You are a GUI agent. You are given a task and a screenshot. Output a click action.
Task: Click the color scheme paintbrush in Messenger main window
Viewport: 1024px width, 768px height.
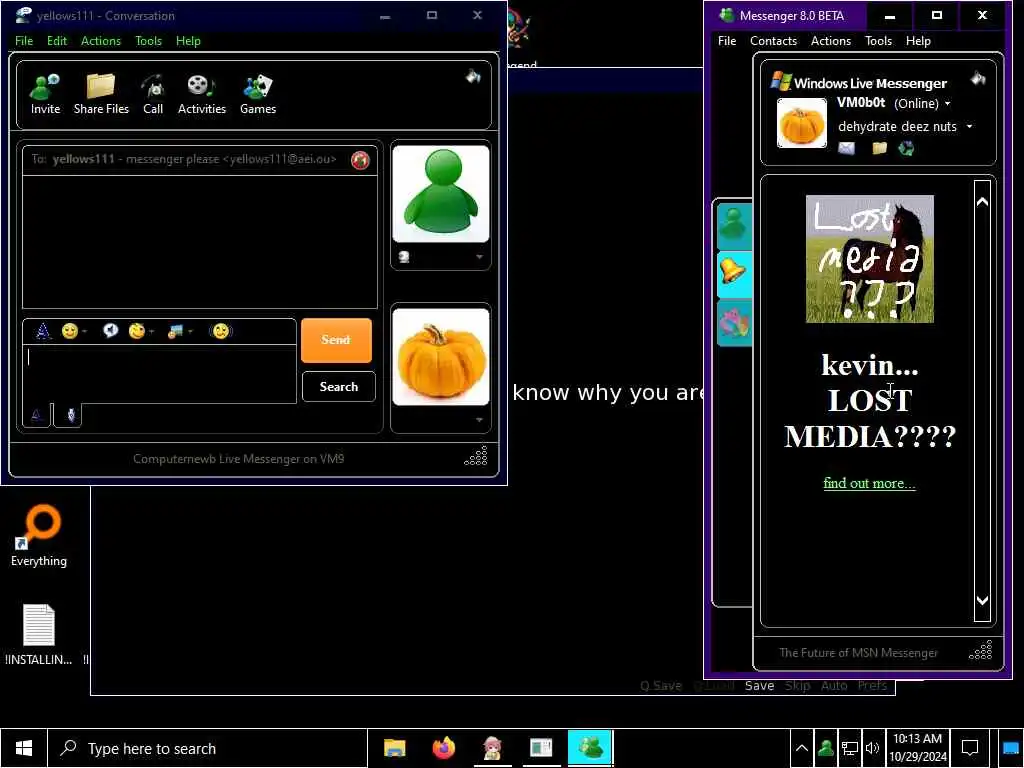(x=978, y=78)
